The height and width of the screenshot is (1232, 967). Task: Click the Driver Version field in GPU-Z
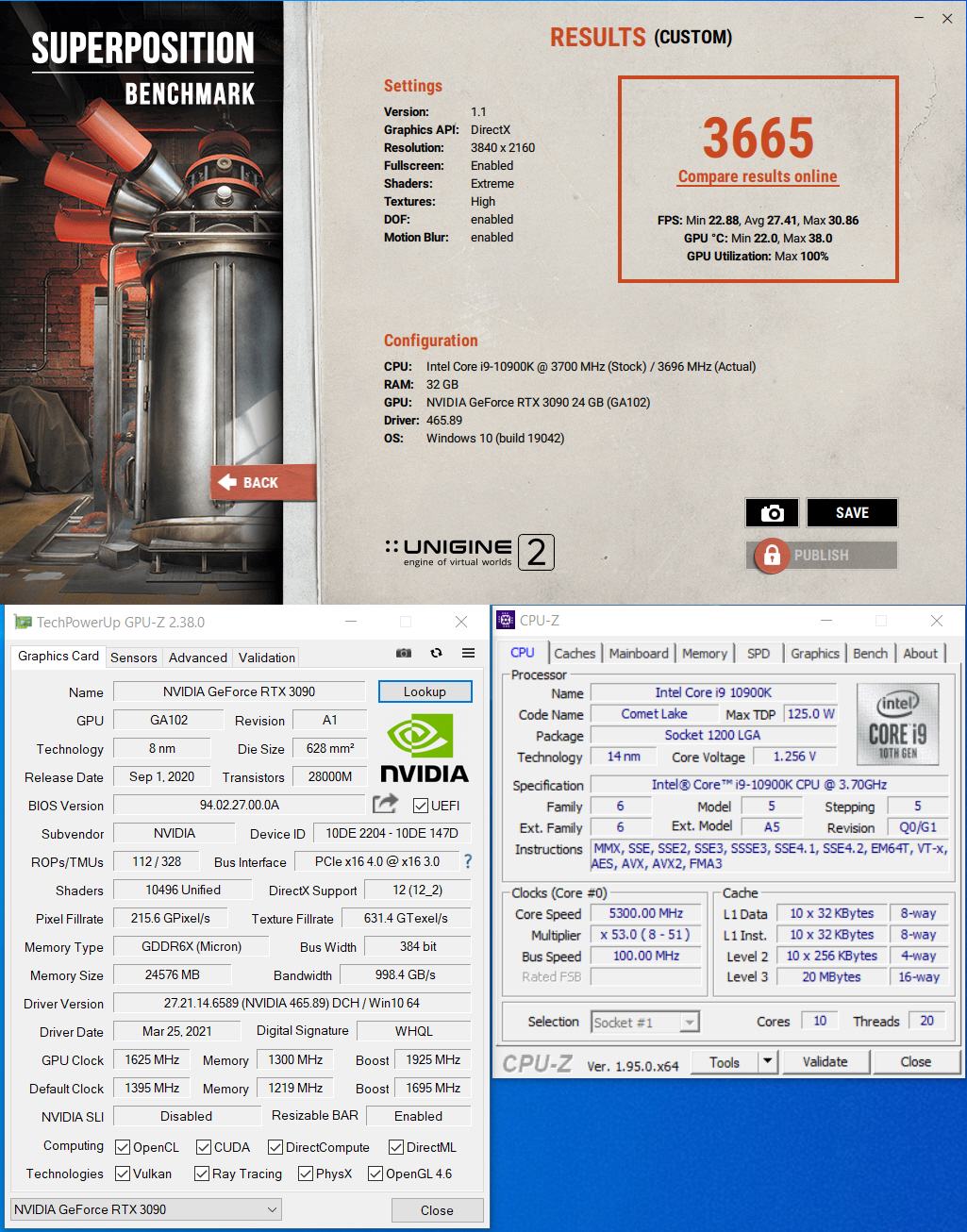click(x=292, y=1003)
